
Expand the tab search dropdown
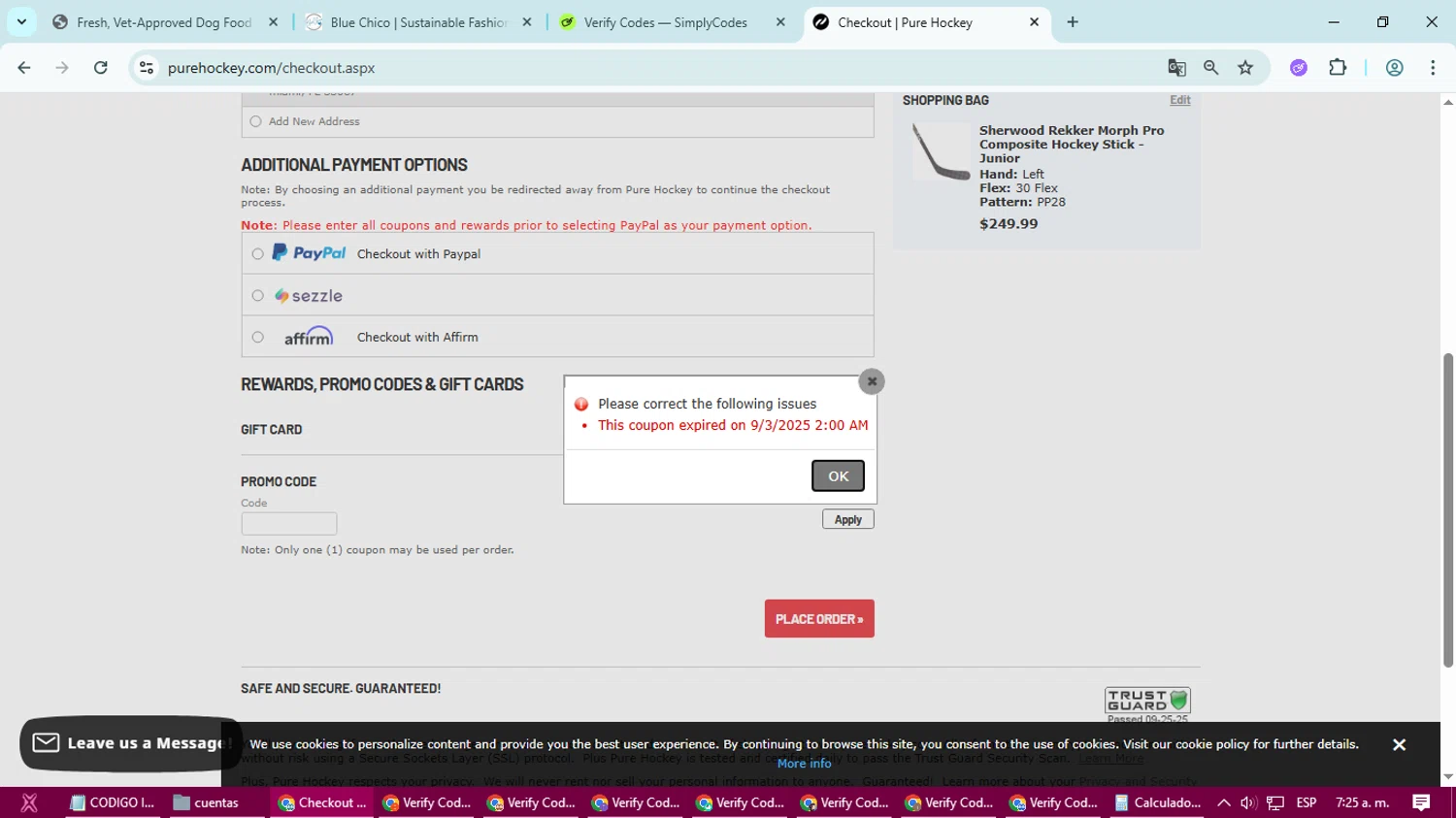pyautogui.click(x=21, y=22)
